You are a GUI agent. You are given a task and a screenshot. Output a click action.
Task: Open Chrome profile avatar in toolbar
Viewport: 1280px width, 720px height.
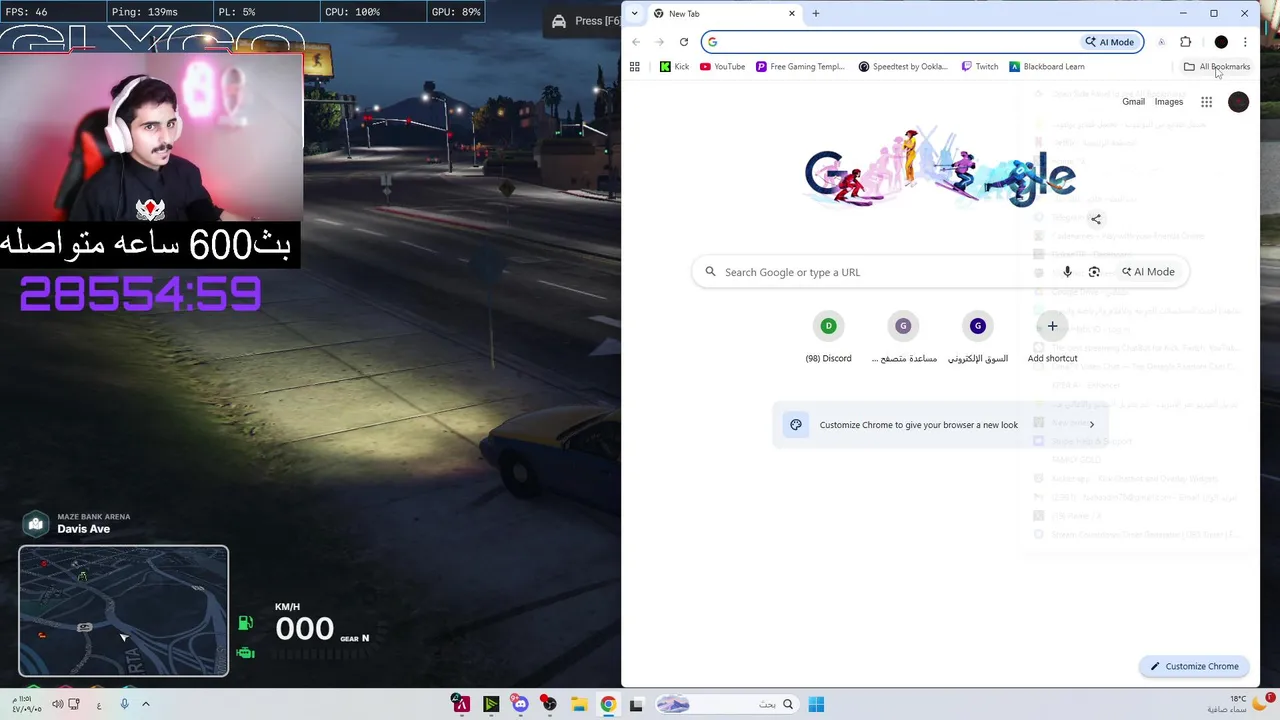point(1221,42)
